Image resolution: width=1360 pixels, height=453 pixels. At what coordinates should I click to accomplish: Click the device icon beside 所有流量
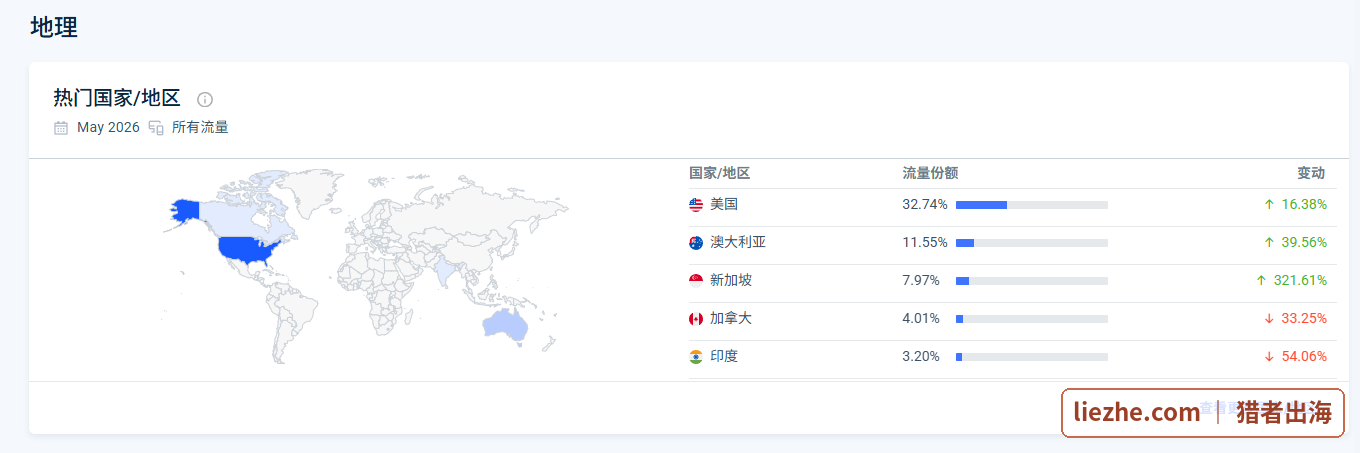(x=156, y=128)
